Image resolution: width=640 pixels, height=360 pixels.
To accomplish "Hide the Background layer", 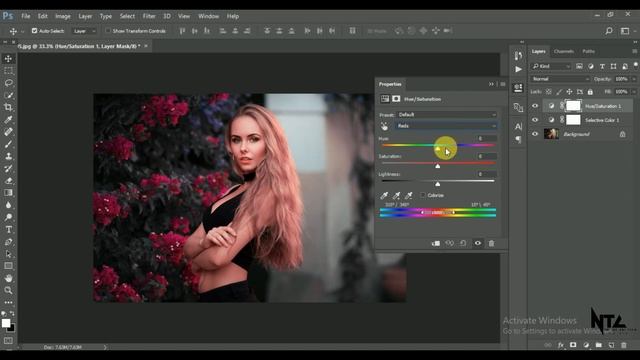I will click(535, 134).
